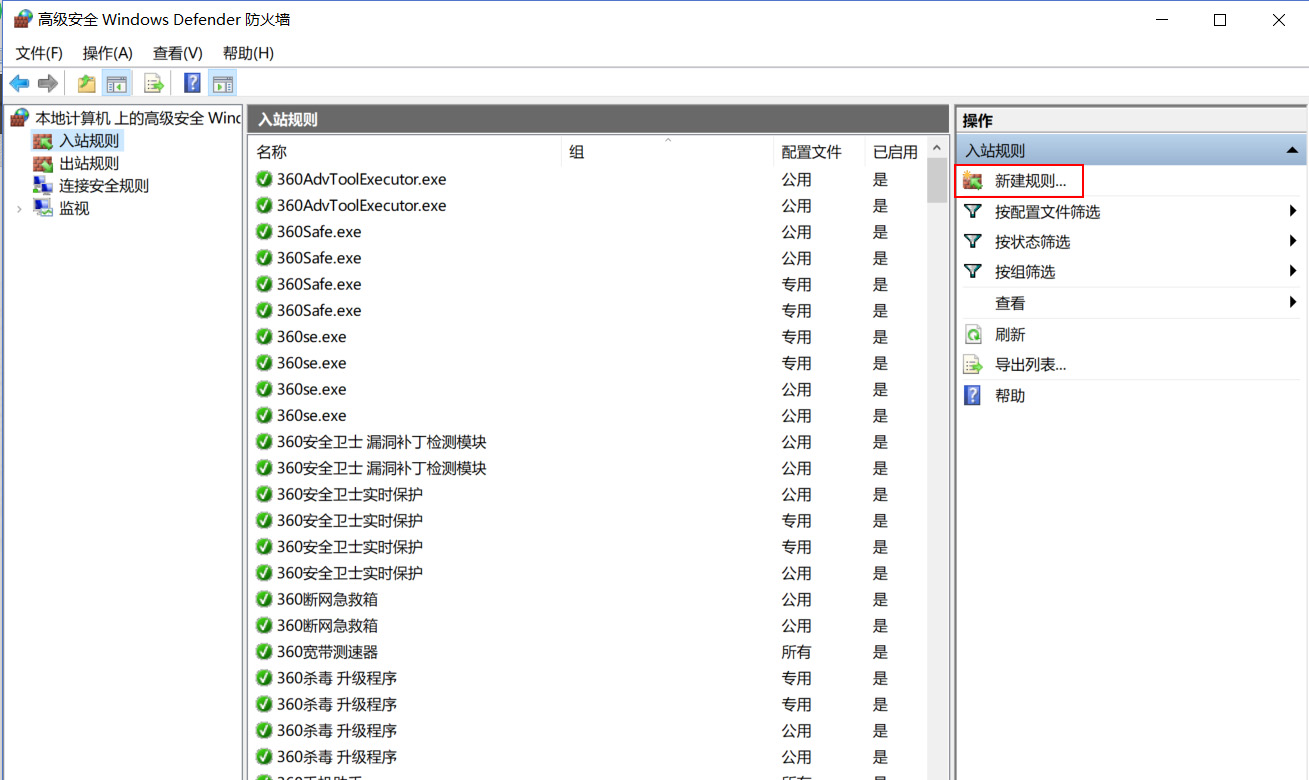Click the firewall app icon in the title bar
Viewport: 1309px width, 780px height.
click(22, 19)
